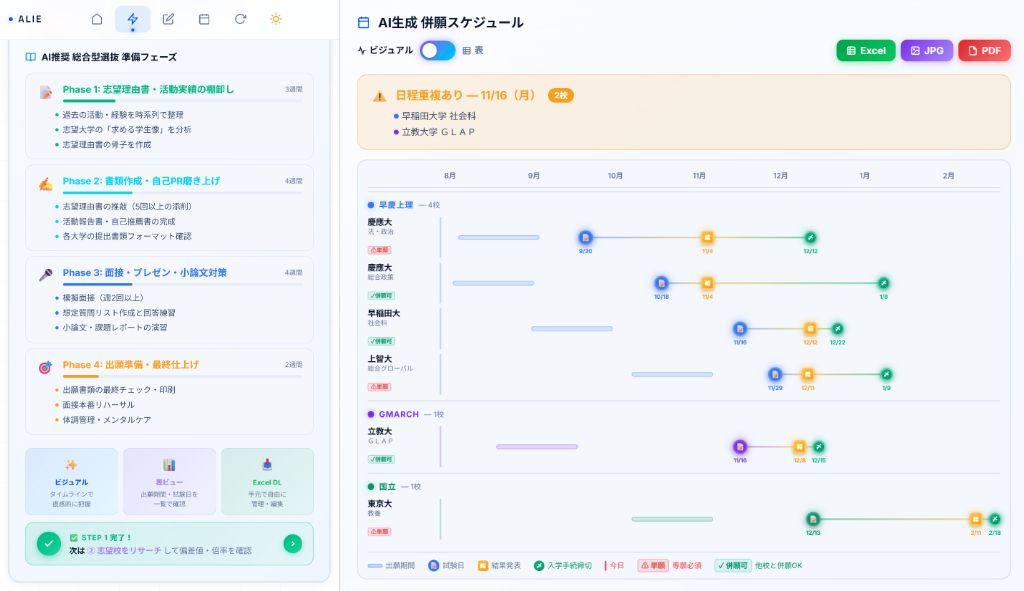Click the 9/20 exam marker for 慶應大 法・政治

coord(586,238)
